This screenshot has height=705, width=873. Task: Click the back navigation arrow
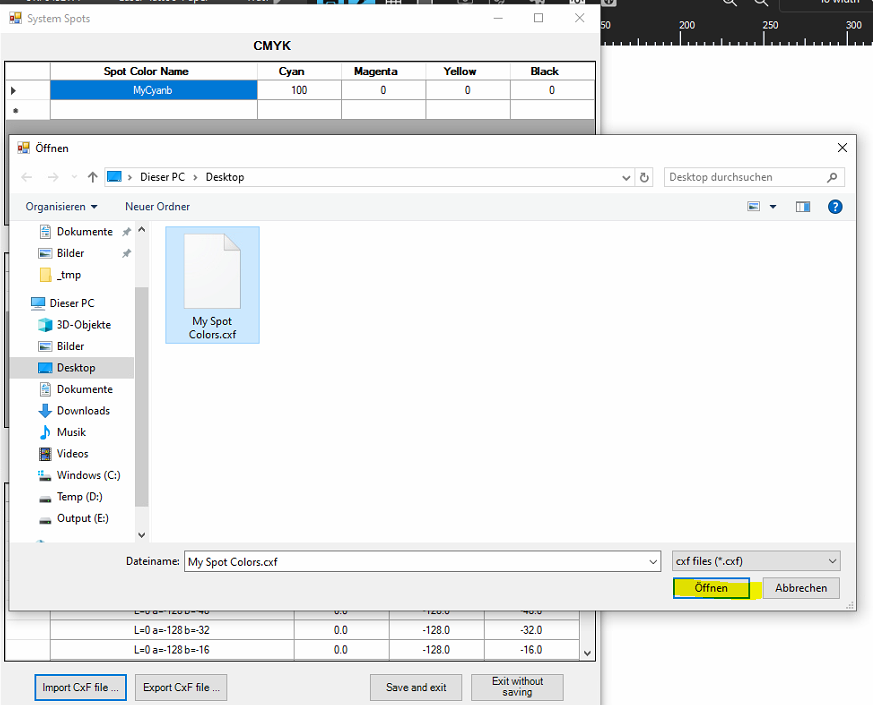pyautogui.click(x=27, y=177)
